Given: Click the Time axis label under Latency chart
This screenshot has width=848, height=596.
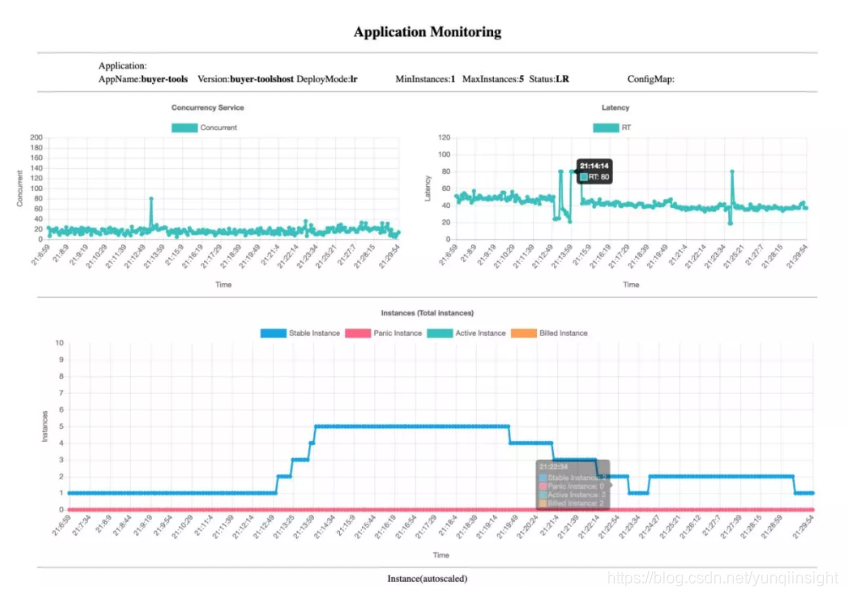Looking at the screenshot, I should (631, 284).
